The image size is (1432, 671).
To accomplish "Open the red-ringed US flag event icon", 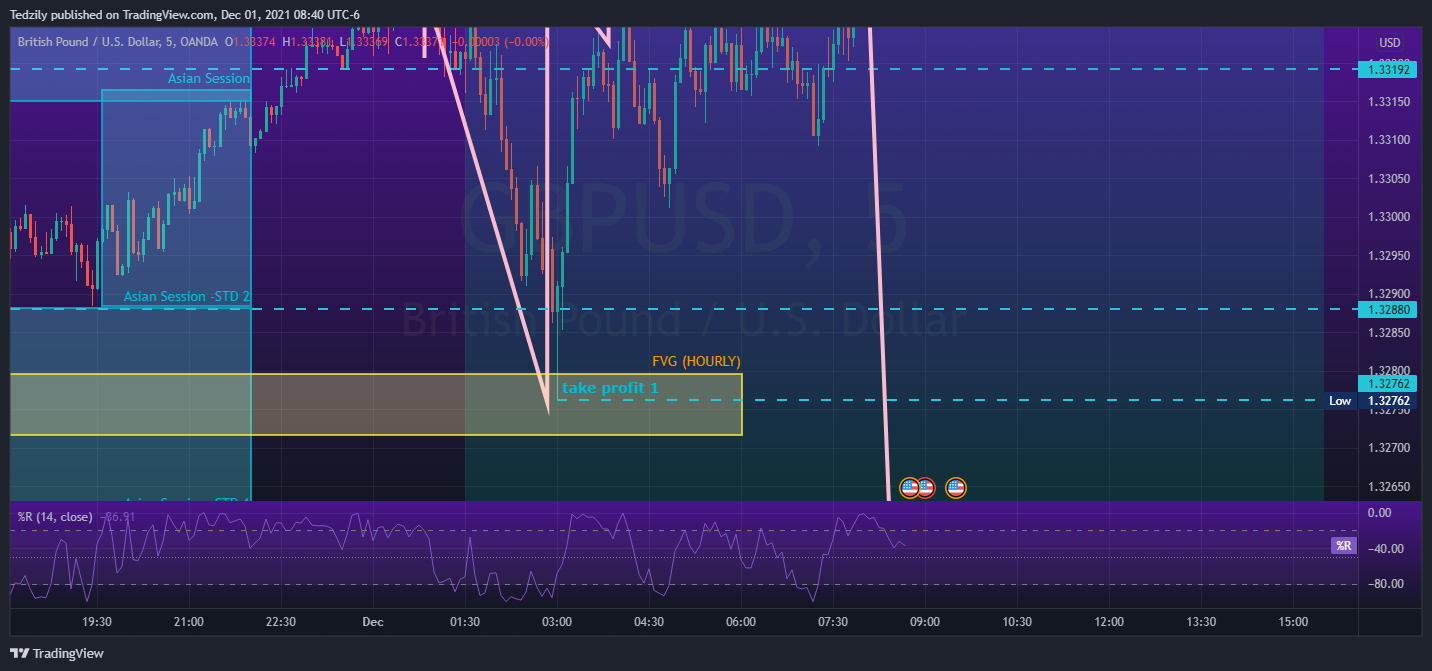I will pyautogui.click(x=926, y=488).
